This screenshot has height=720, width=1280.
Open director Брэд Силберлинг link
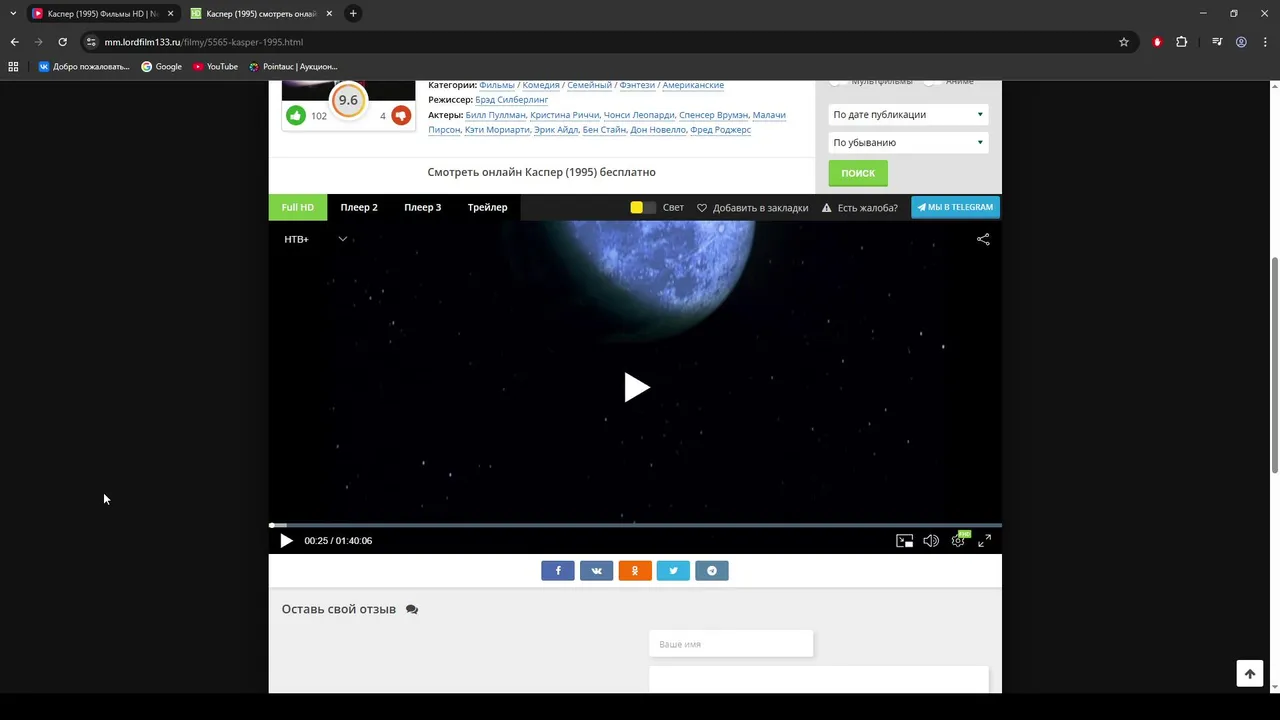tap(512, 100)
